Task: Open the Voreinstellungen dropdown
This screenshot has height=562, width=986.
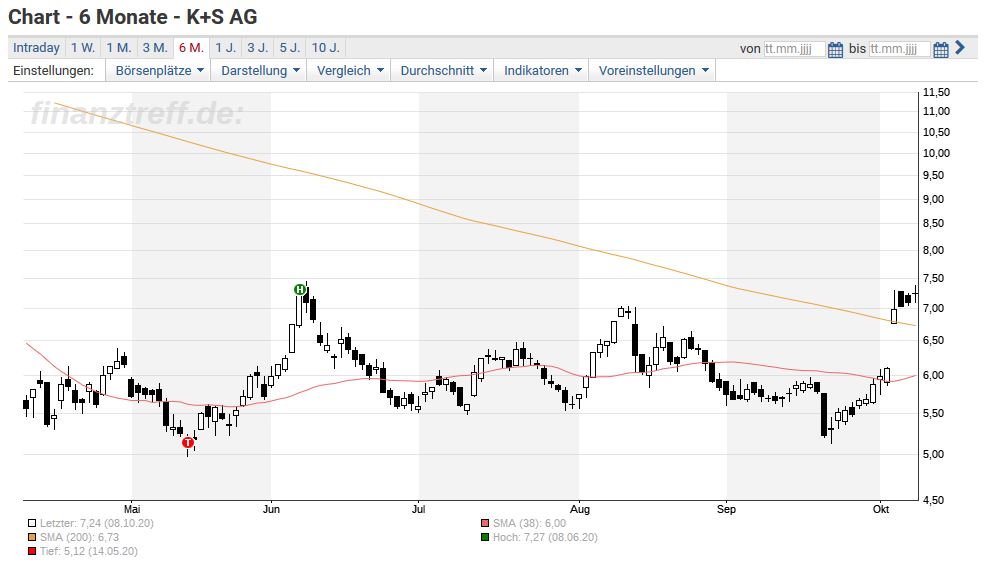Action: 653,70
